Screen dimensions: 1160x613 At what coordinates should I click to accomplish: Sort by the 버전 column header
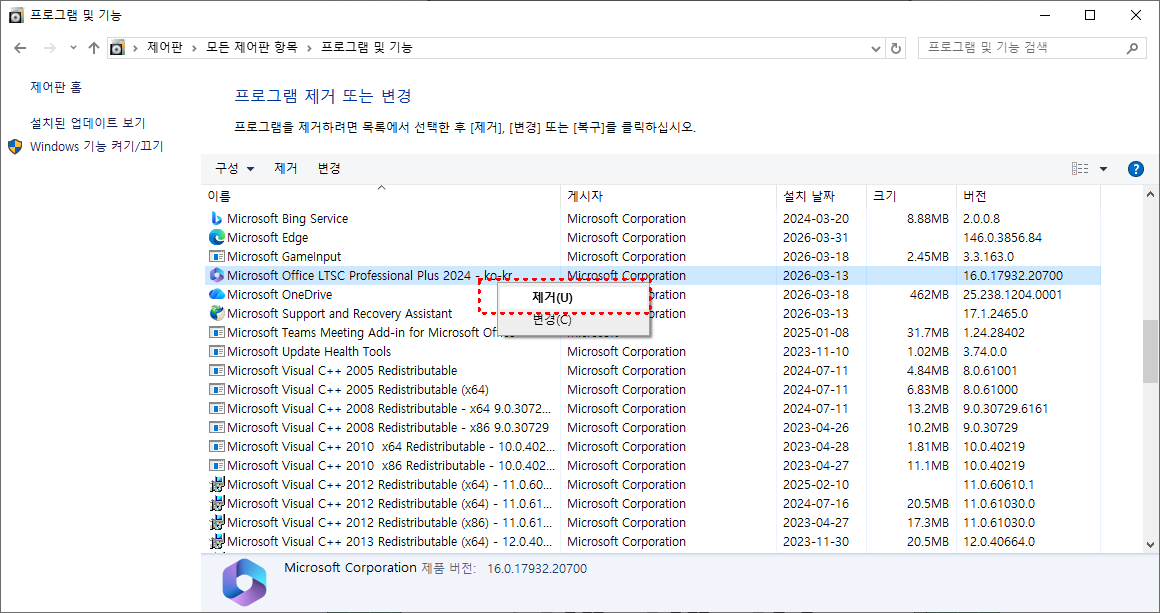[1028, 197]
